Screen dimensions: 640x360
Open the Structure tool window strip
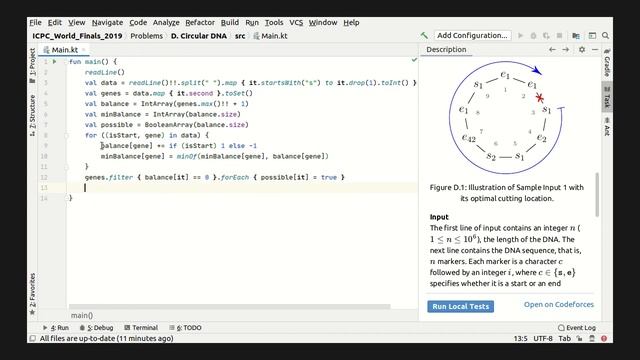click(32, 116)
